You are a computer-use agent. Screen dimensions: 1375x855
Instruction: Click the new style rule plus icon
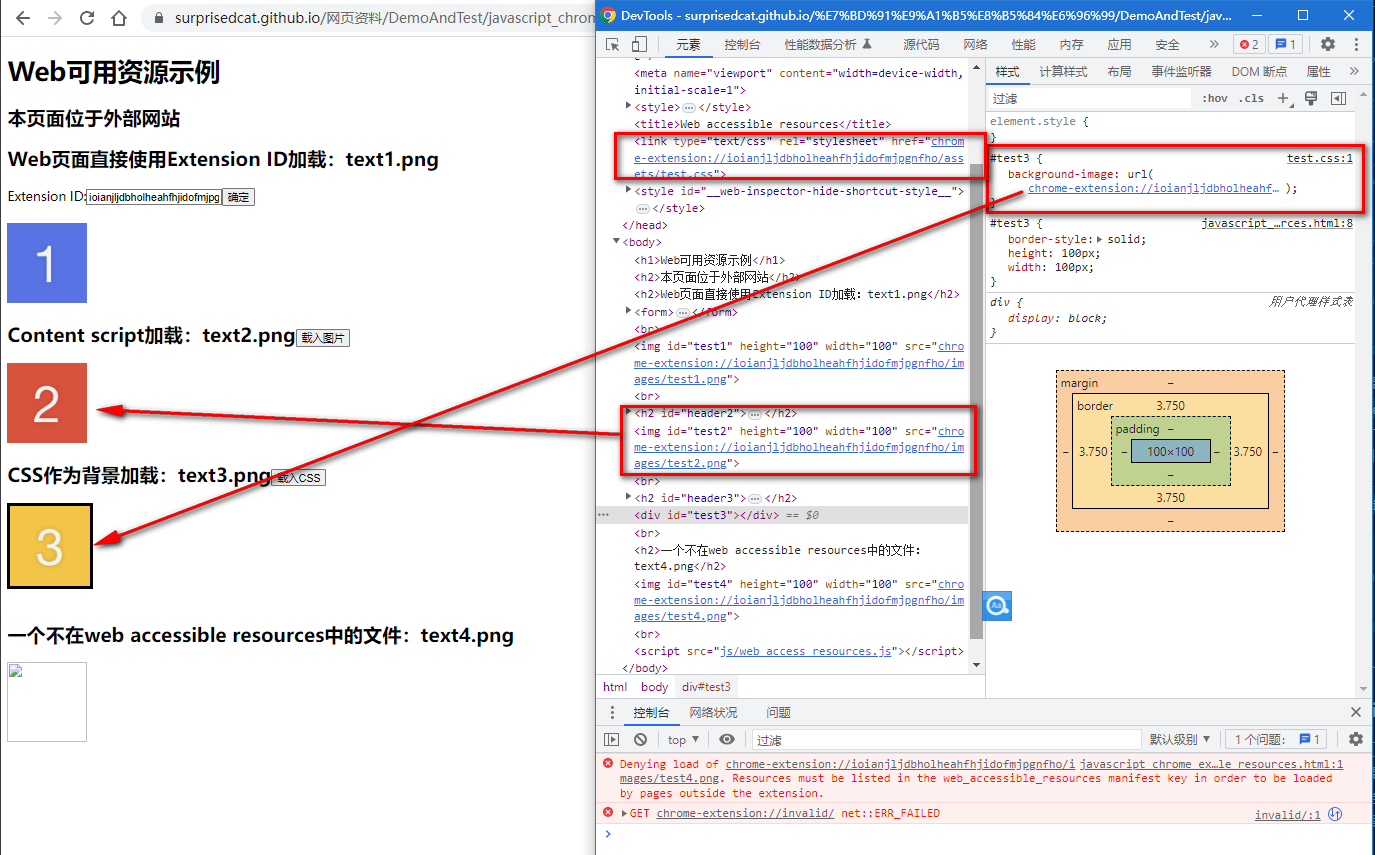click(1284, 98)
